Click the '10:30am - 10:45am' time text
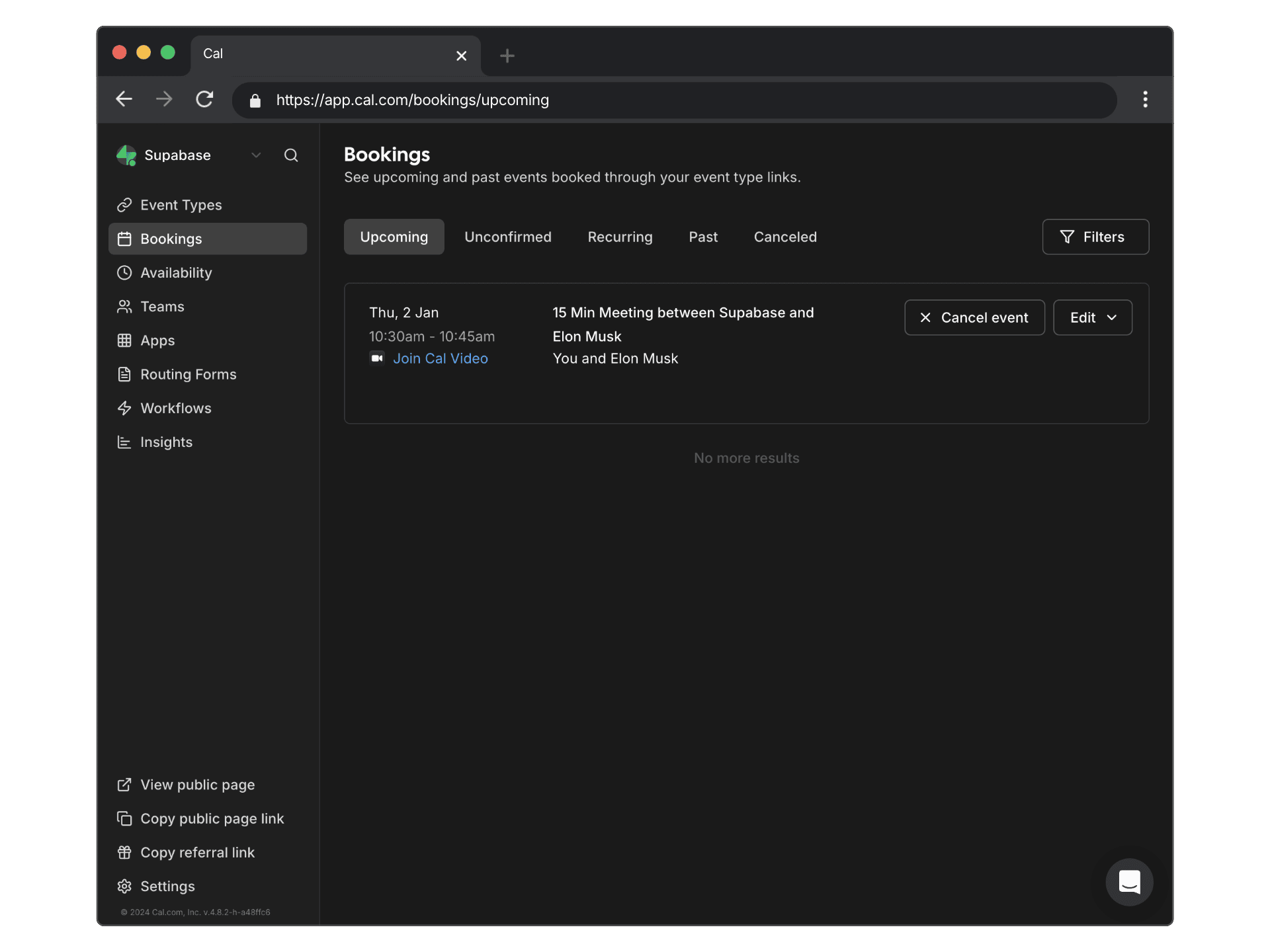The width and height of the screenshot is (1270, 952). point(432,337)
